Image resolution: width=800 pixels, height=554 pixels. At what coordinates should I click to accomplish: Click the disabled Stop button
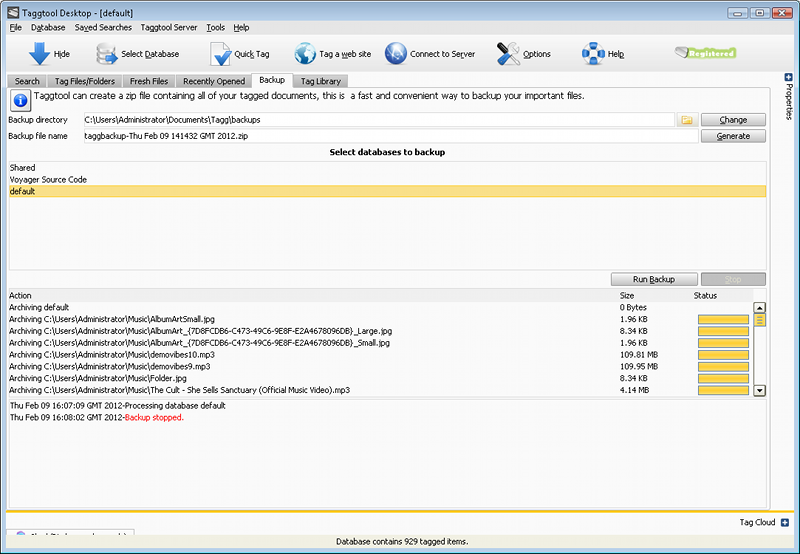(x=733, y=280)
